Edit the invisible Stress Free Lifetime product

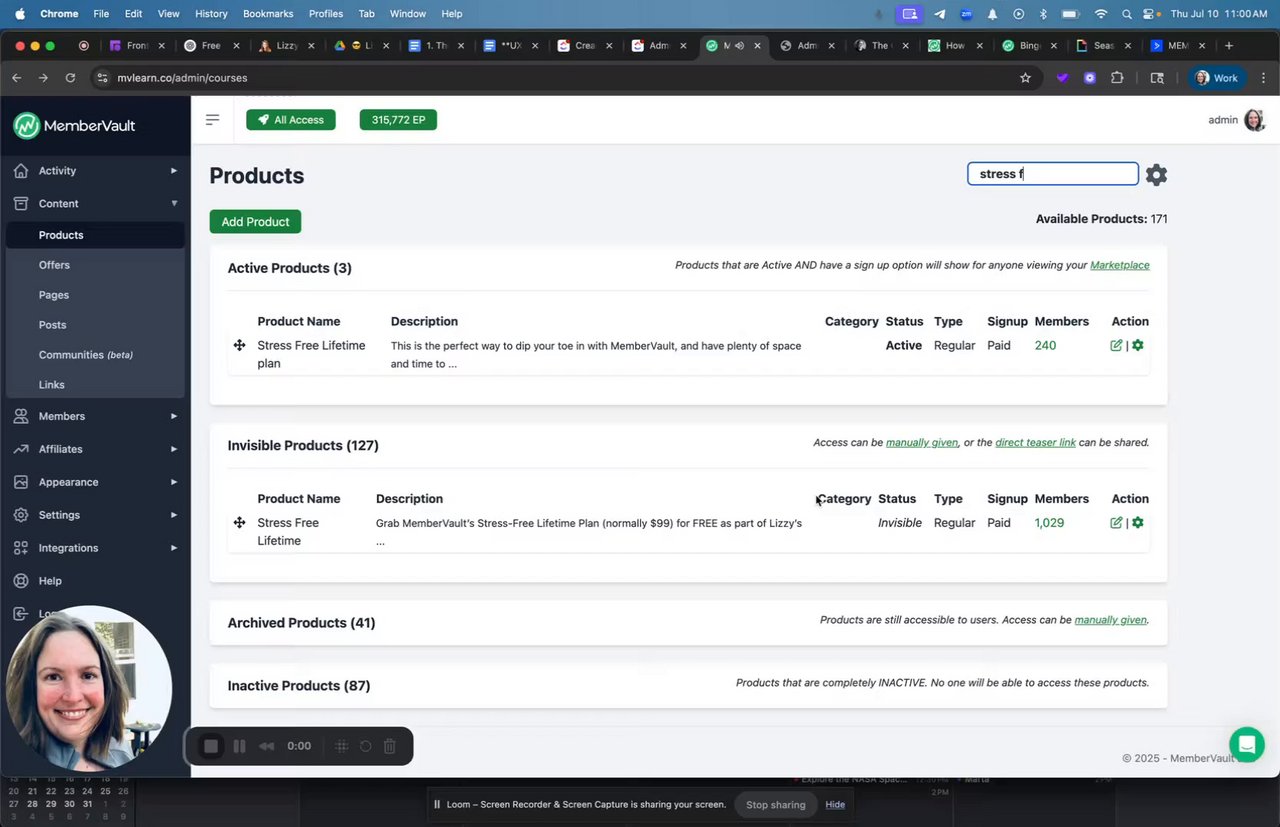(1116, 523)
